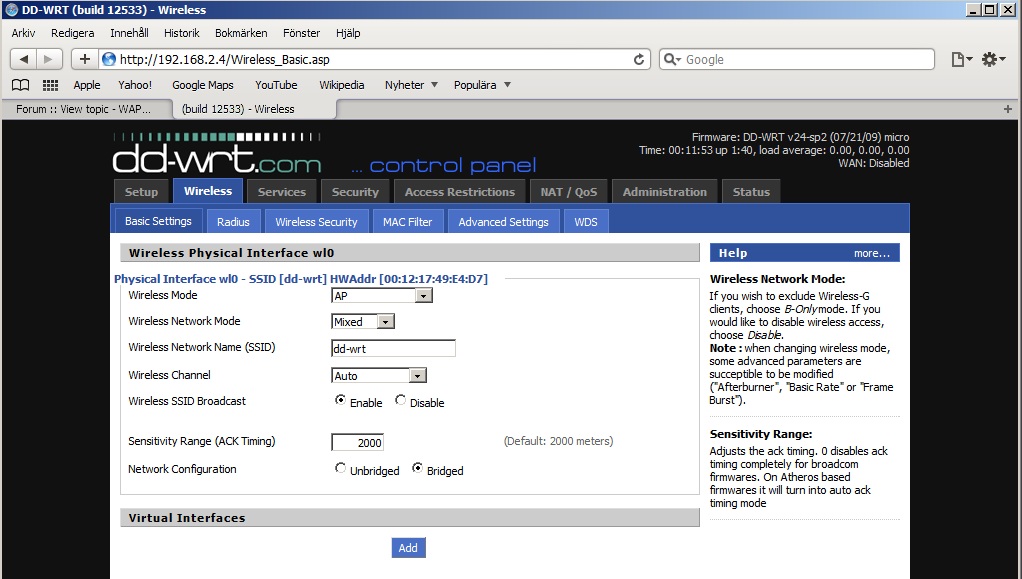The width and height of the screenshot is (1022, 579).
Task: Select the (build 12533) - Wireless browser tab
Action: click(254, 109)
